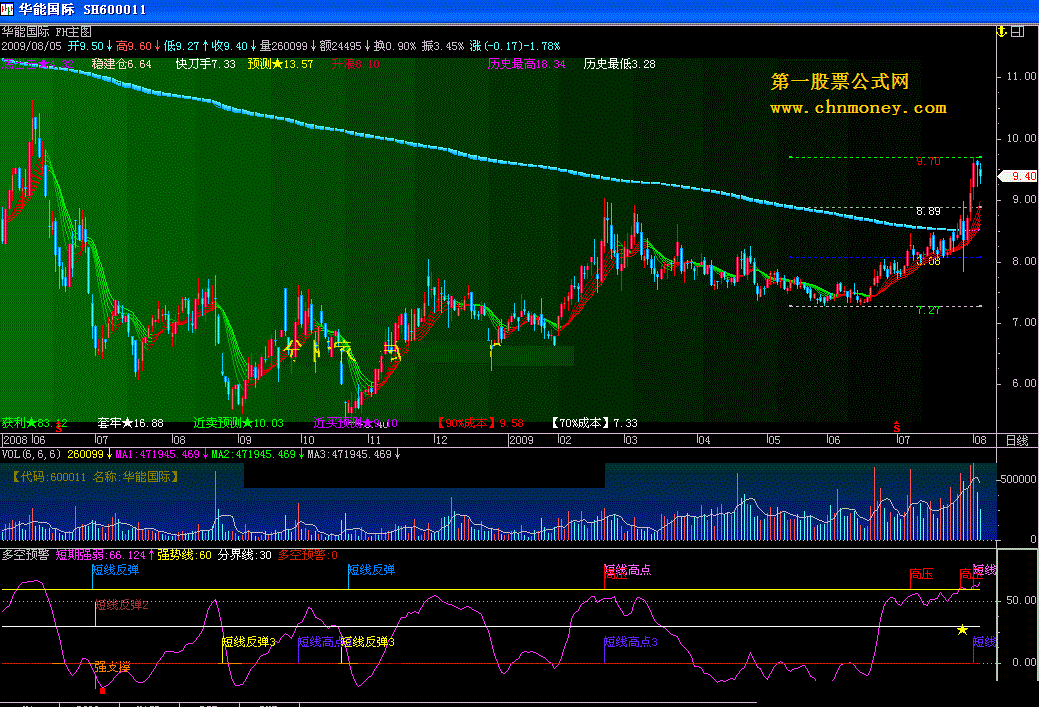Click the 华能国际 FH主图 indicator label
This screenshot has width=1039, height=707.
(46, 32)
